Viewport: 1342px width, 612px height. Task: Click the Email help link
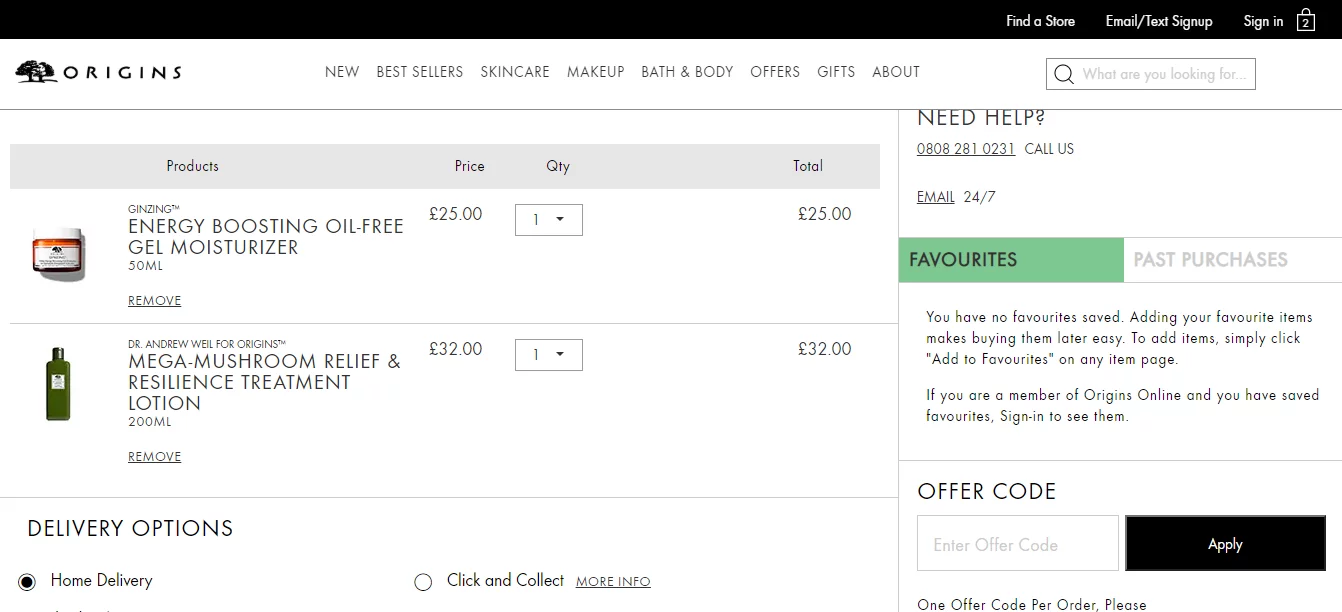pyautogui.click(x=936, y=197)
